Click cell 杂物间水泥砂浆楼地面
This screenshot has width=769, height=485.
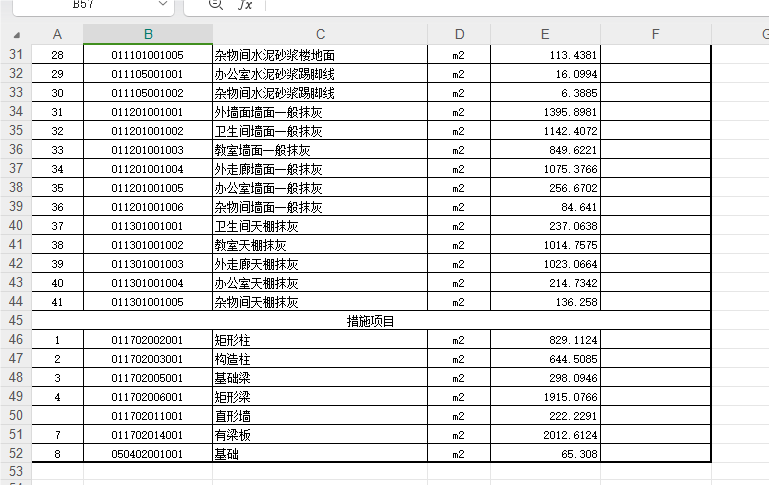(x=320, y=55)
